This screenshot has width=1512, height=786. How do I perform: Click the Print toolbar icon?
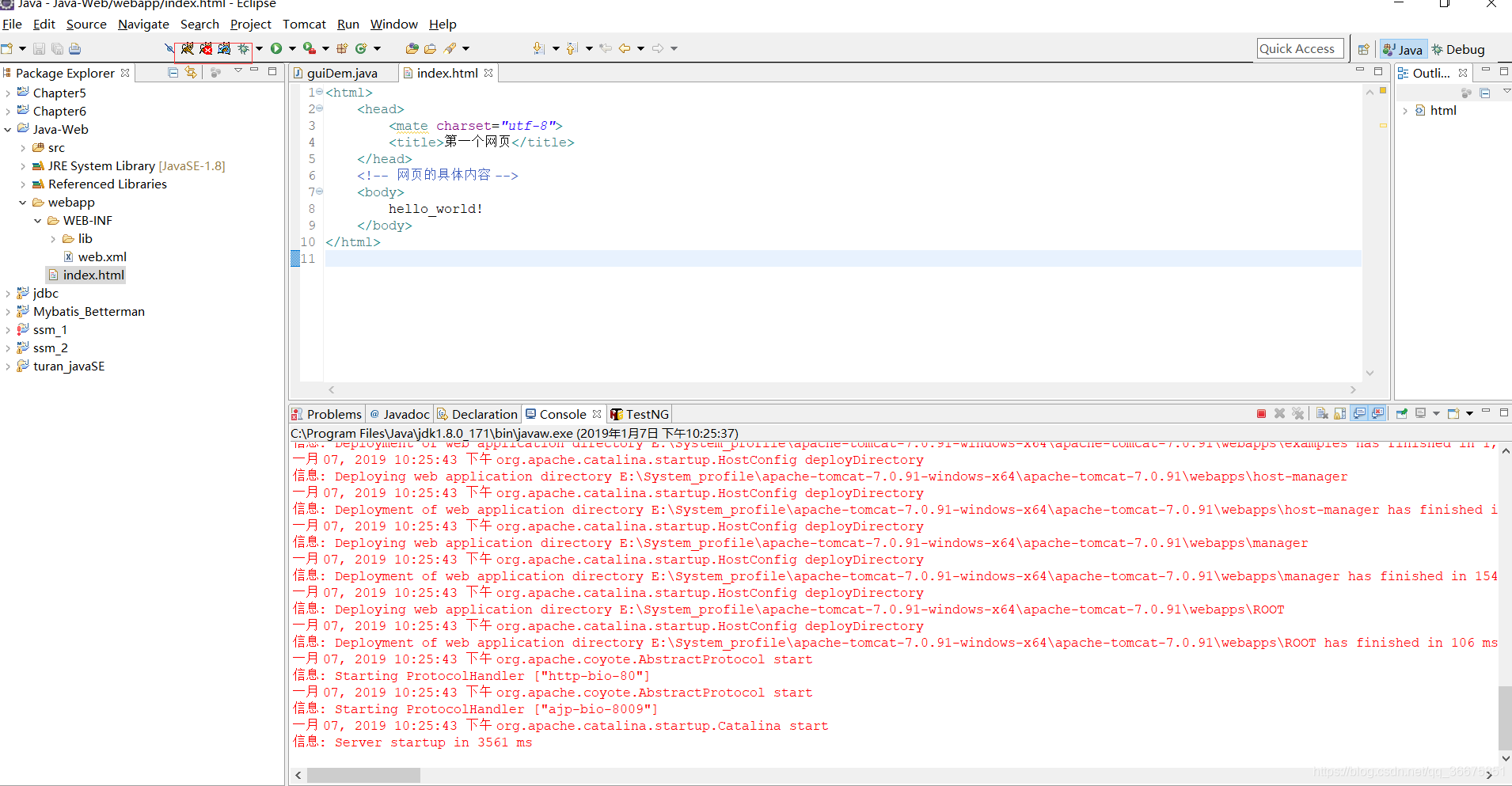coord(74,48)
